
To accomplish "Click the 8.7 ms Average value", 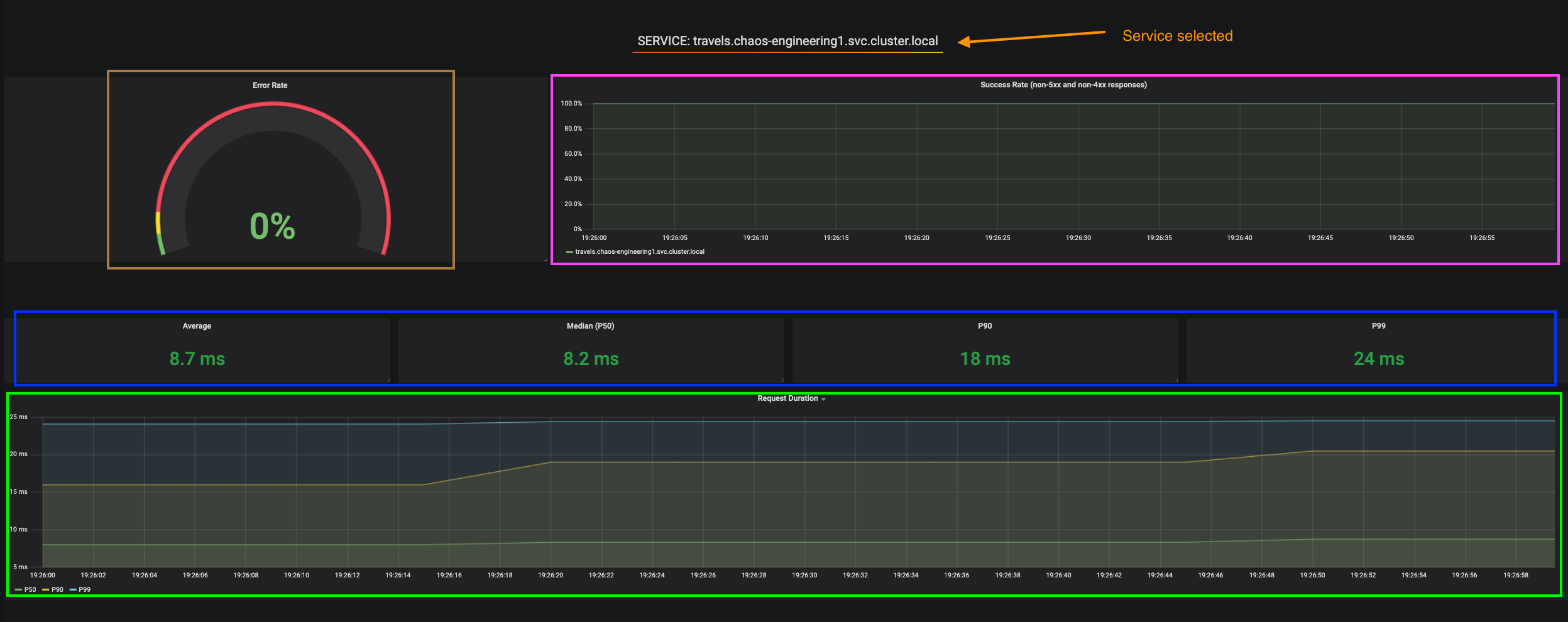I will (197, 359).
